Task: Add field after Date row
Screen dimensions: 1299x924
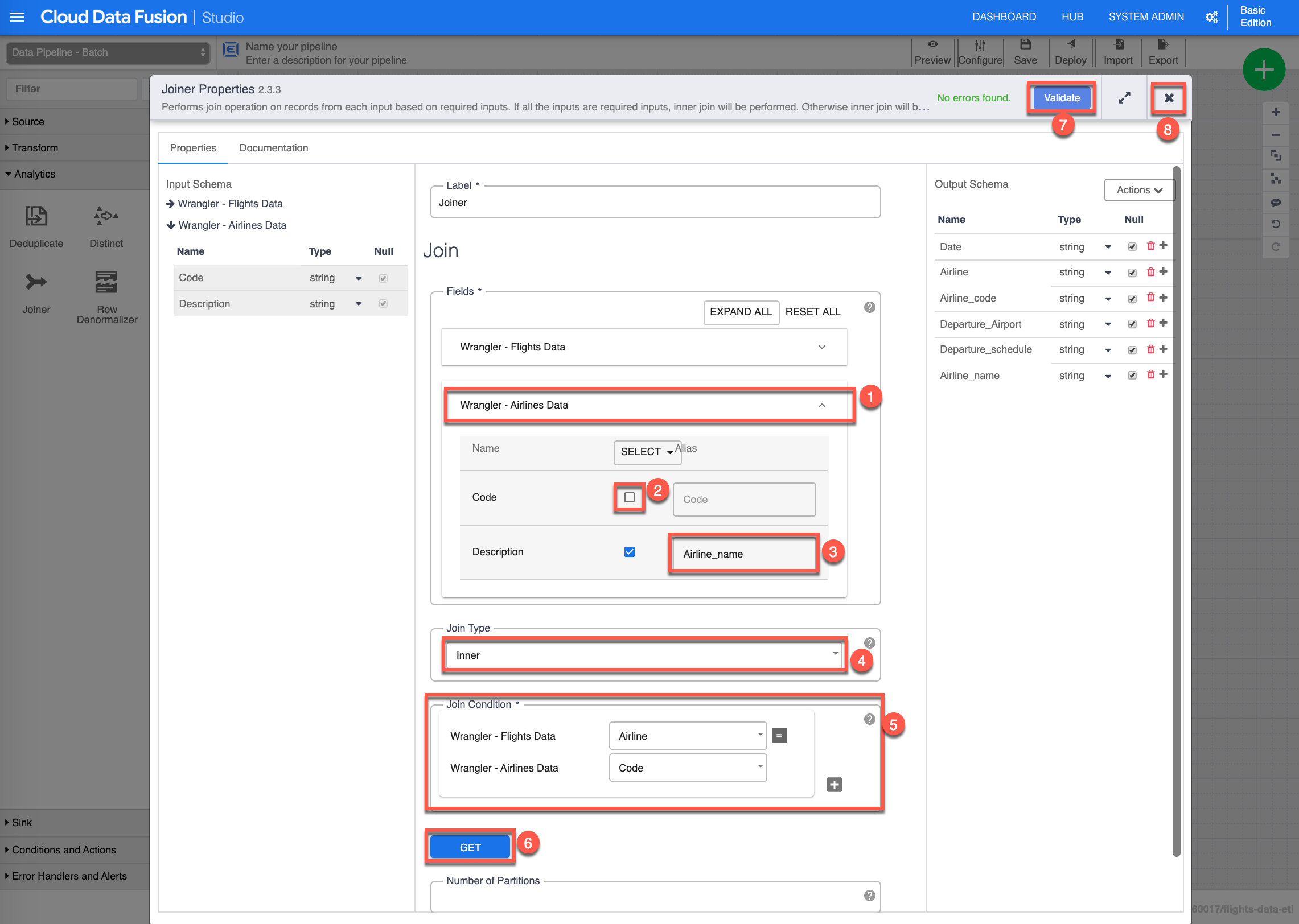Action: tap(1164, 245)
